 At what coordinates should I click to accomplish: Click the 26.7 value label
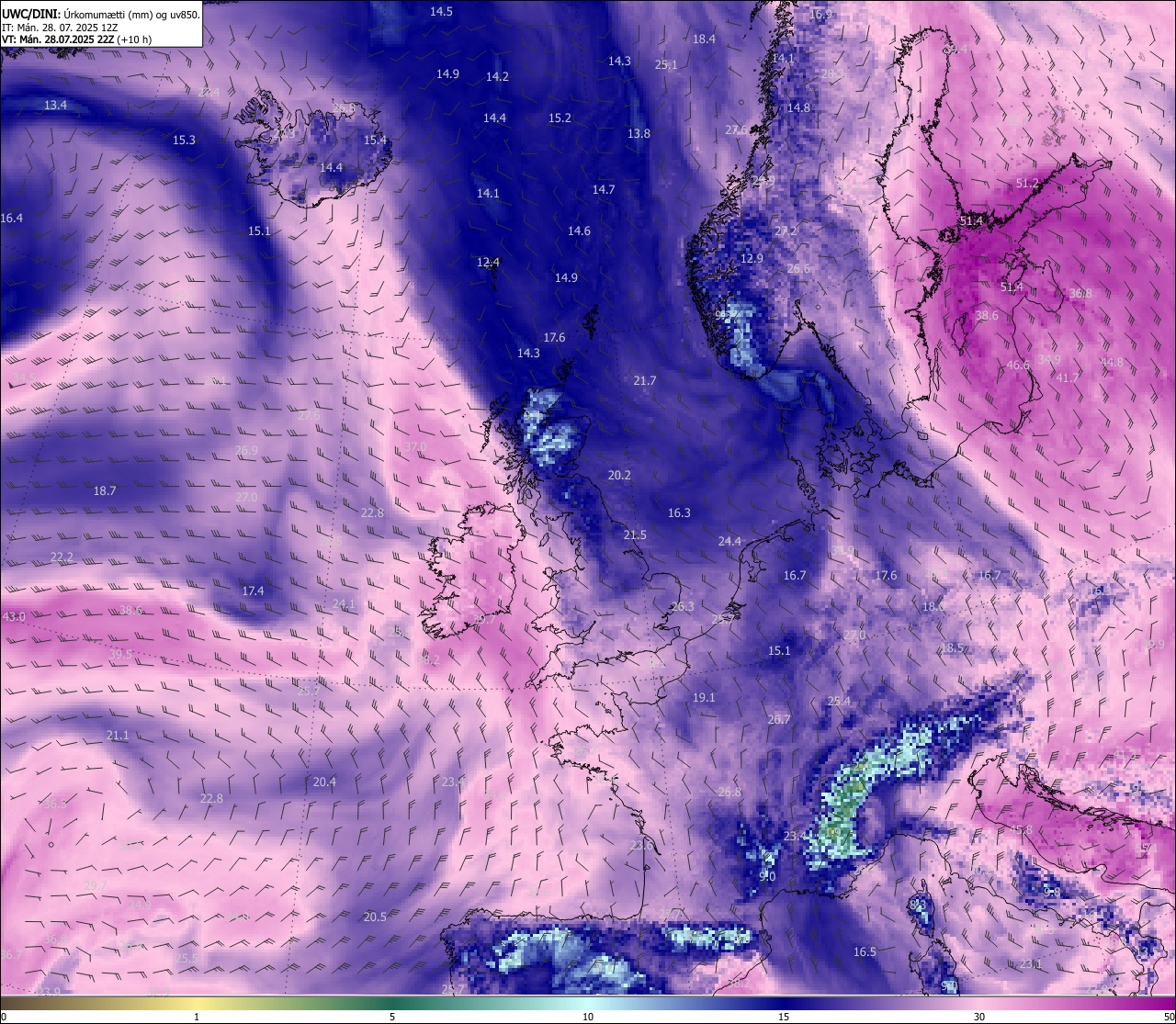[x=778, y=720]
